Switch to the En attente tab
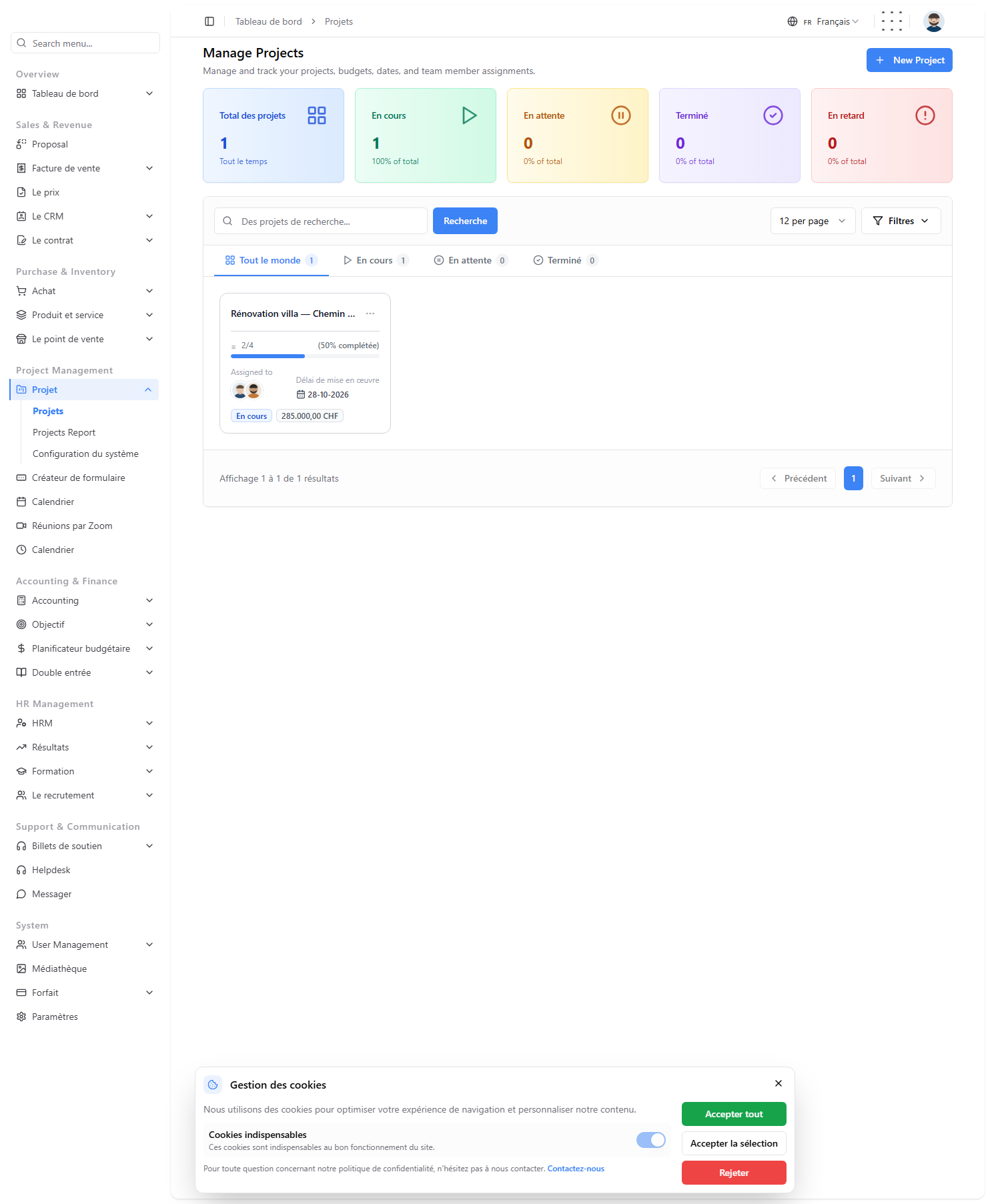990x1204 pixels. click(x=471, y=260)
